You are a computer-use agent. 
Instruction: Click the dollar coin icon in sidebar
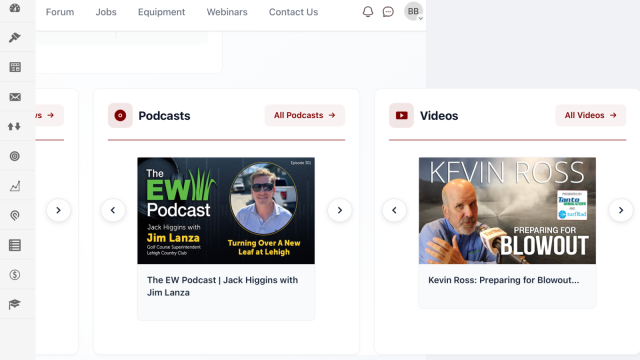(15, 275)
